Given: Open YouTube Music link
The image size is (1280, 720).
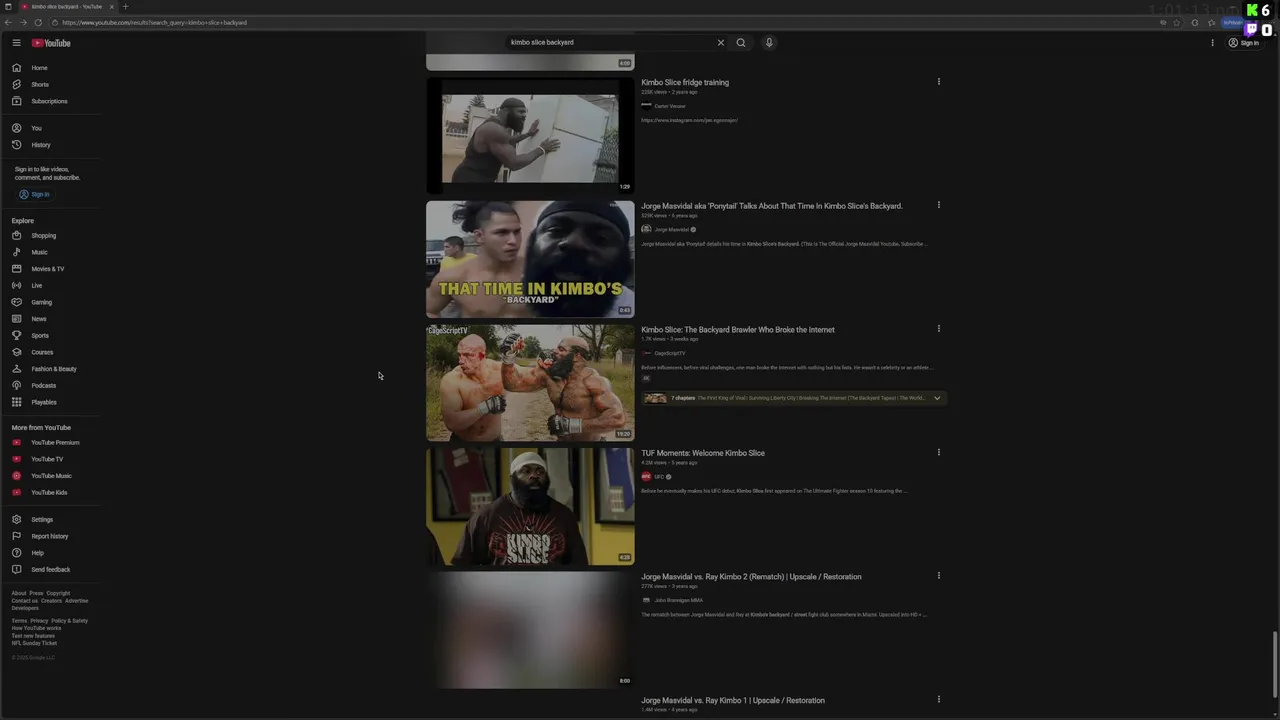Looking at the screenshot, I should (50, 476).
